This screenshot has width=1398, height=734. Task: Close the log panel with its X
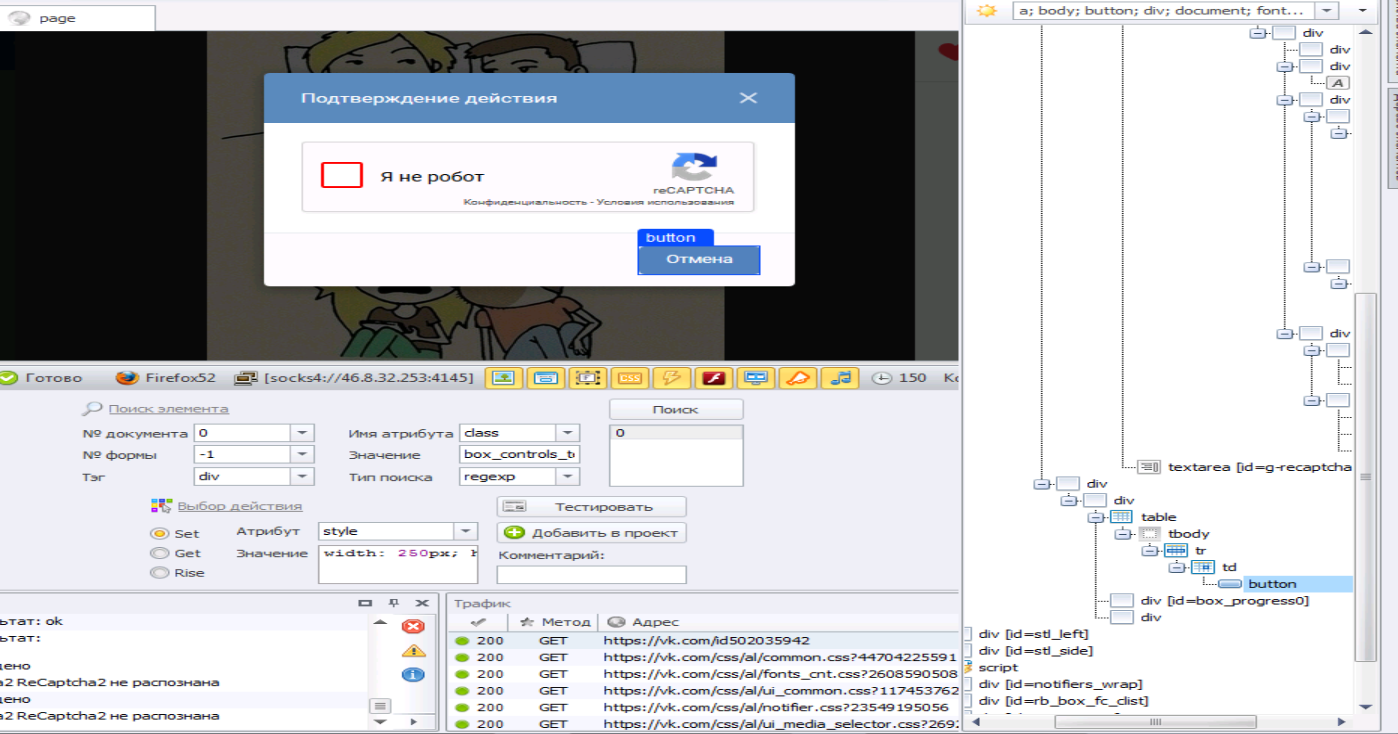tap(422, 603)
